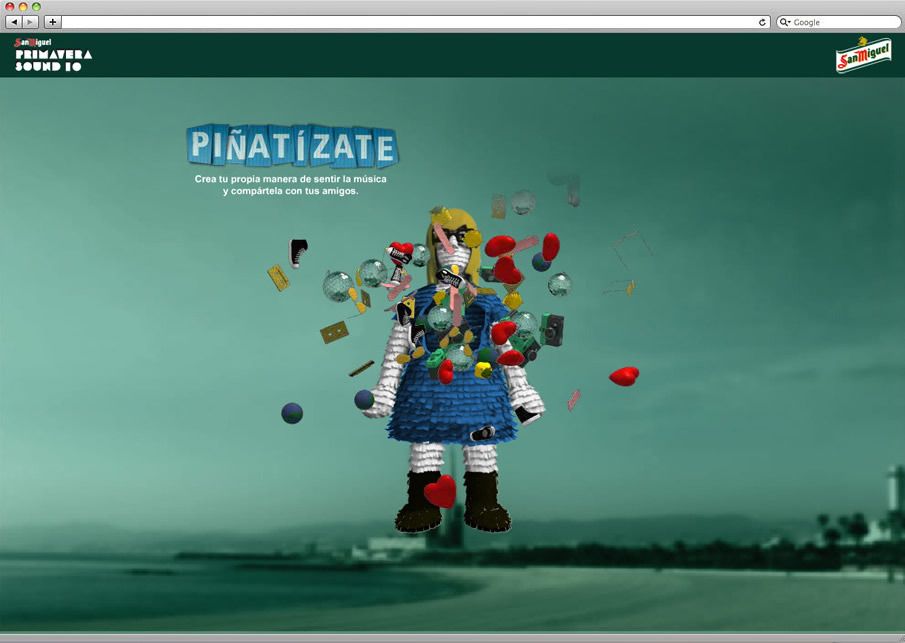The width and height of the screenshot is (905, 643).
Task: Minimize the browser with yellow button
Action: pyautogui.click(x=23, y=6)
